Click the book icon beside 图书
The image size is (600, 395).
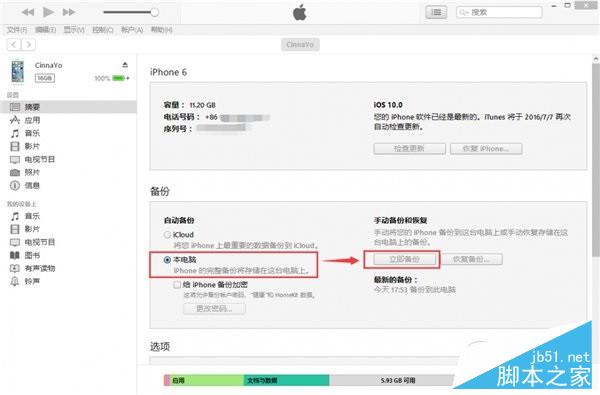click(15, 255)
